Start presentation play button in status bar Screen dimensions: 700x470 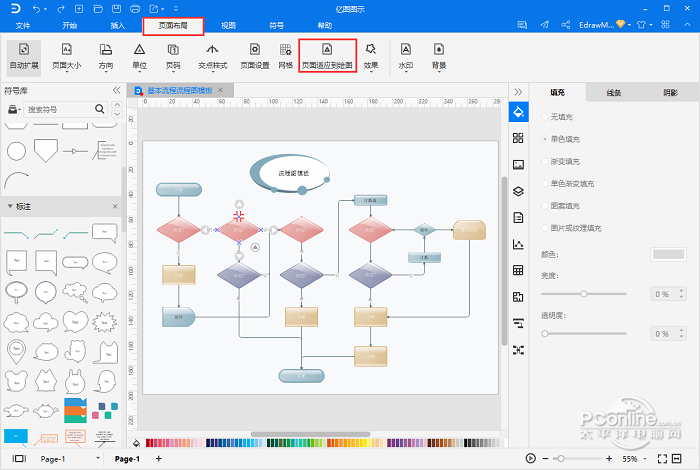point(530,458)
